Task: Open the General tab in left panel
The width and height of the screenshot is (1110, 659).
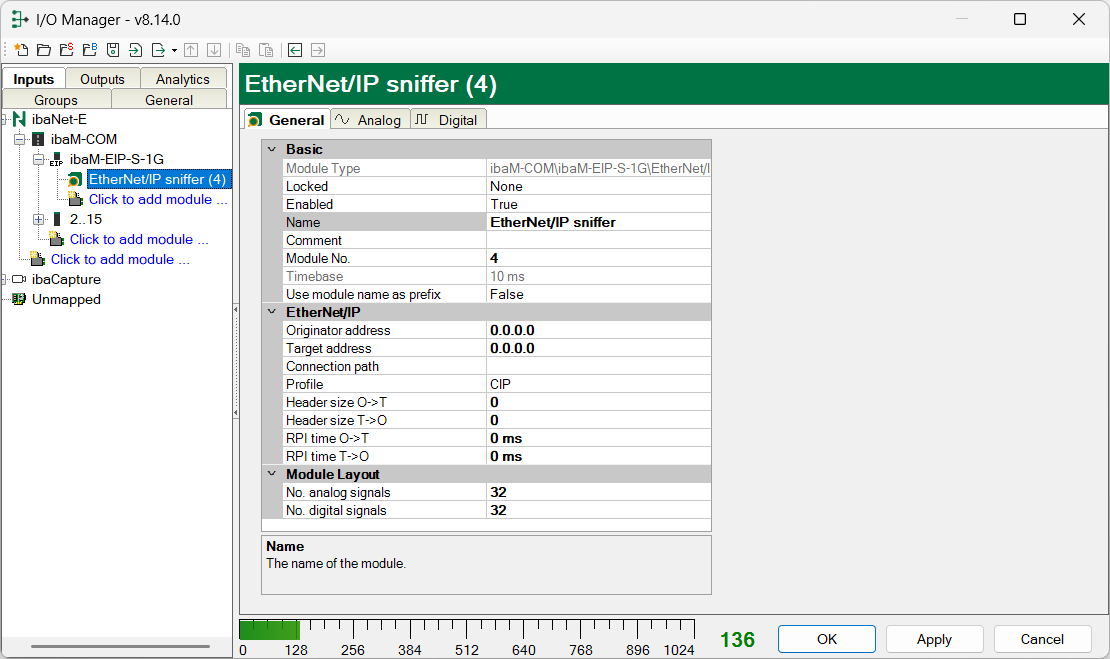Action: tap(168, 100)
